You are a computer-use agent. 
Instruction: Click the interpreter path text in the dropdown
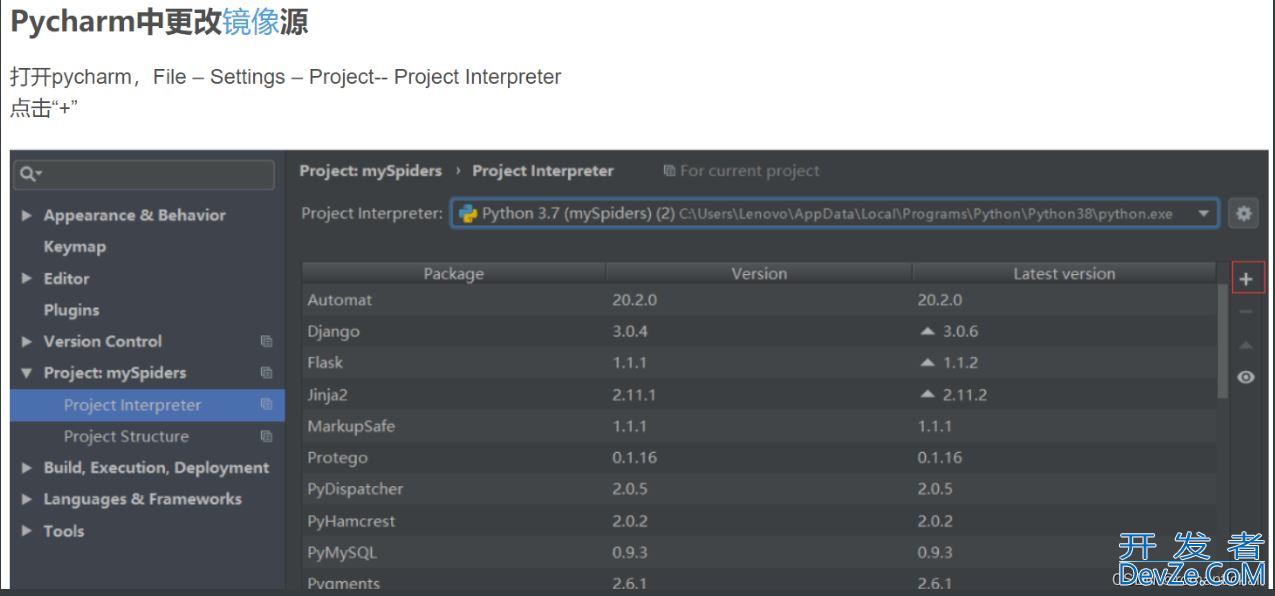pyautogui.click(x=926, y=214)
